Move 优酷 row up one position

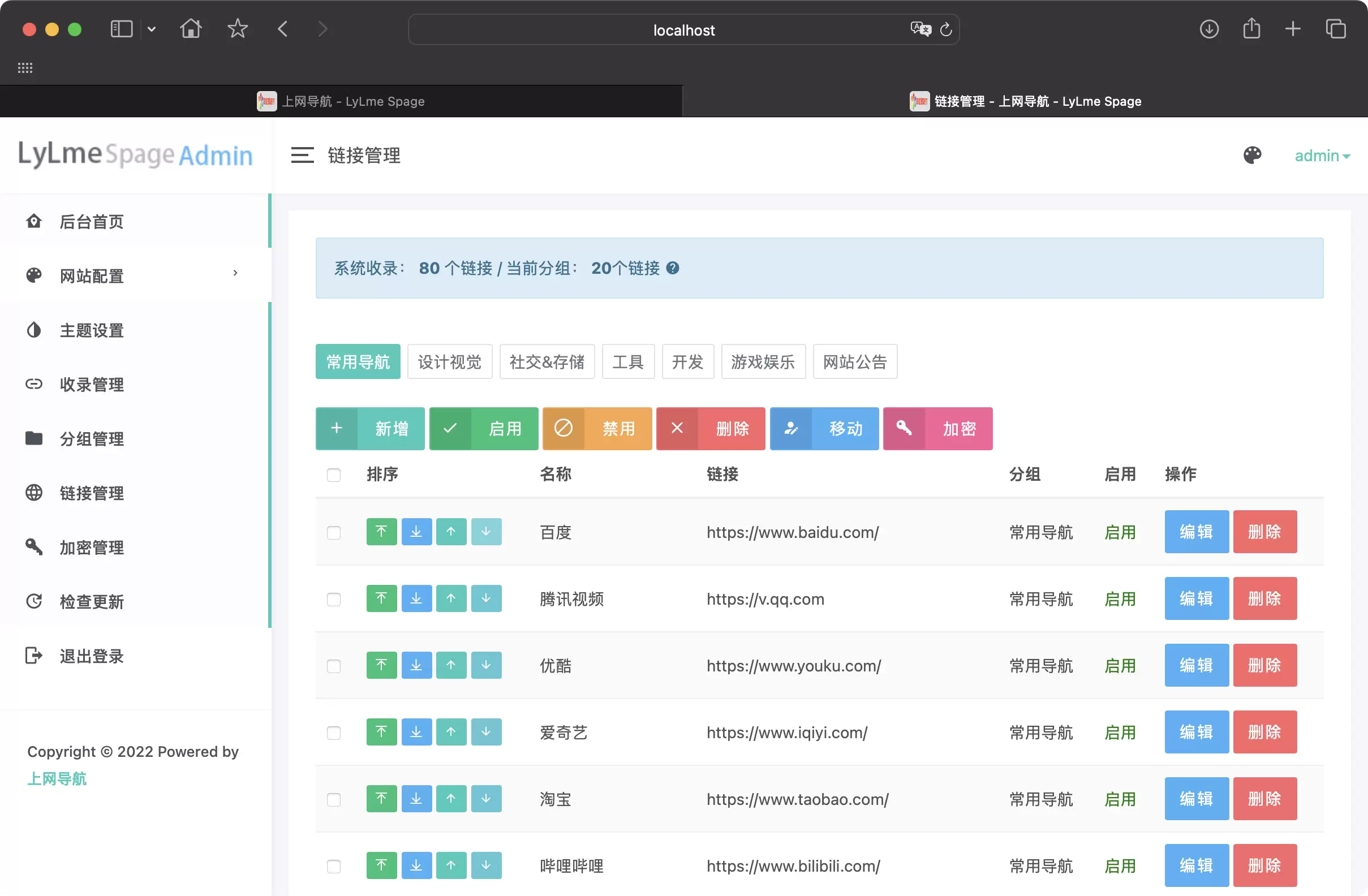451,665
